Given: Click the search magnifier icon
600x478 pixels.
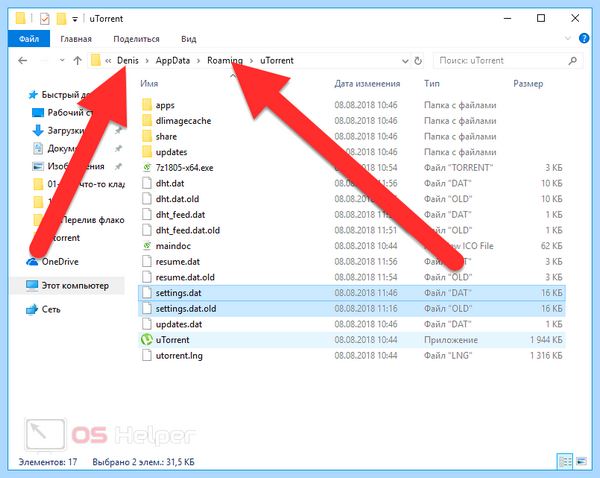Looking at the screenshot, I should (573, 60).
